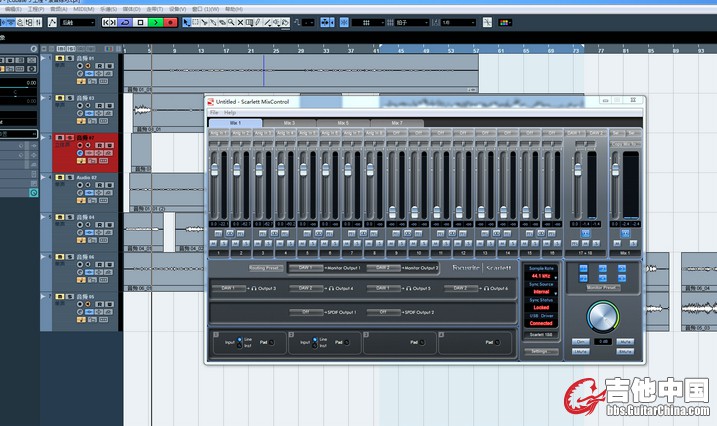
Task: Open the snap type dropdown
Action: point(368,22)
